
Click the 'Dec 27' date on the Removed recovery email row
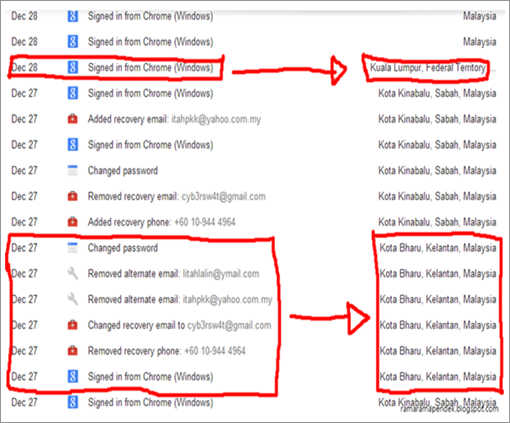(24, 196)
